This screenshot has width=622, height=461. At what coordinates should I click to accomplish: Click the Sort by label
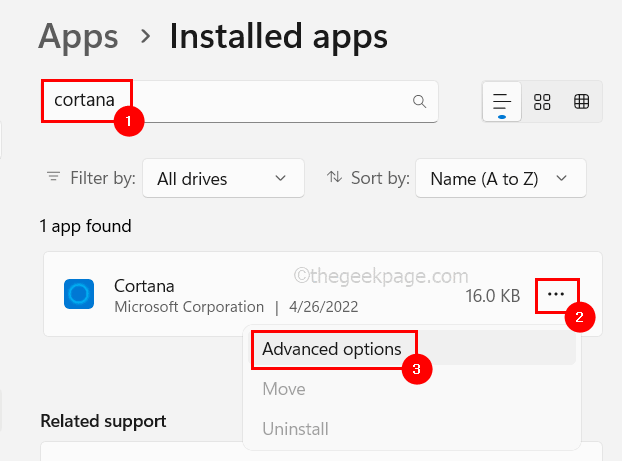pyautogui.click(x=380, y=178)
